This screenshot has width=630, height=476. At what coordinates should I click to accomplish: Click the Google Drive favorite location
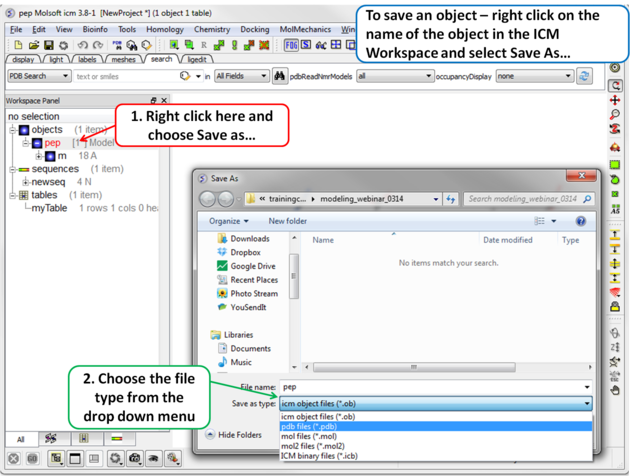pos(252,266)
